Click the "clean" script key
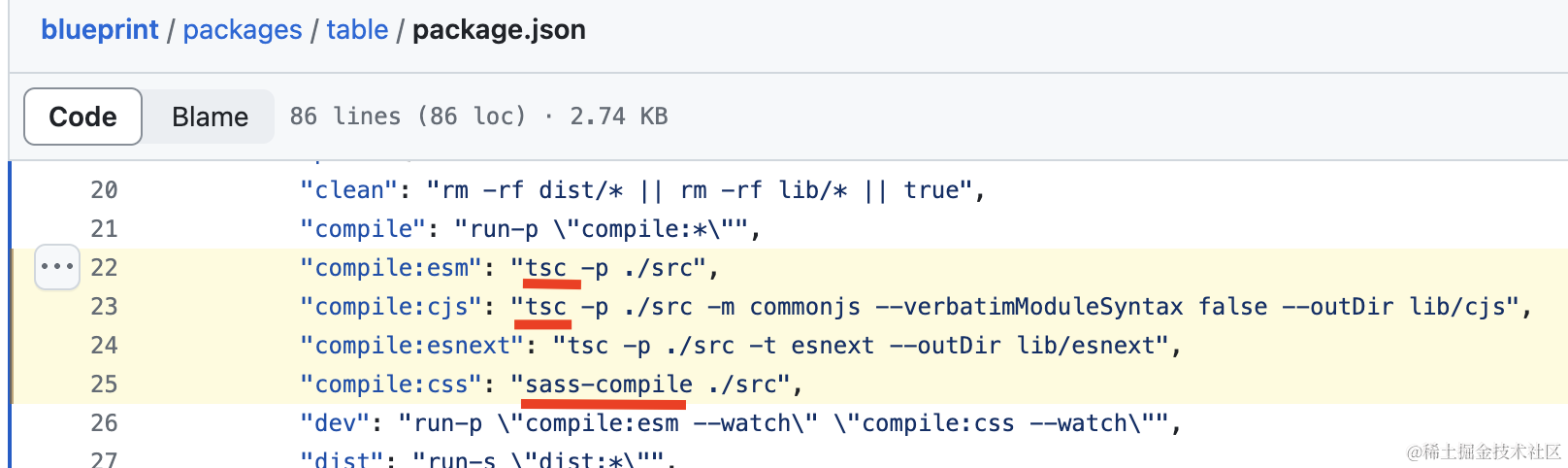This screenshot has width=1568, height=468. pyautogui.click(x=349, y=190)
